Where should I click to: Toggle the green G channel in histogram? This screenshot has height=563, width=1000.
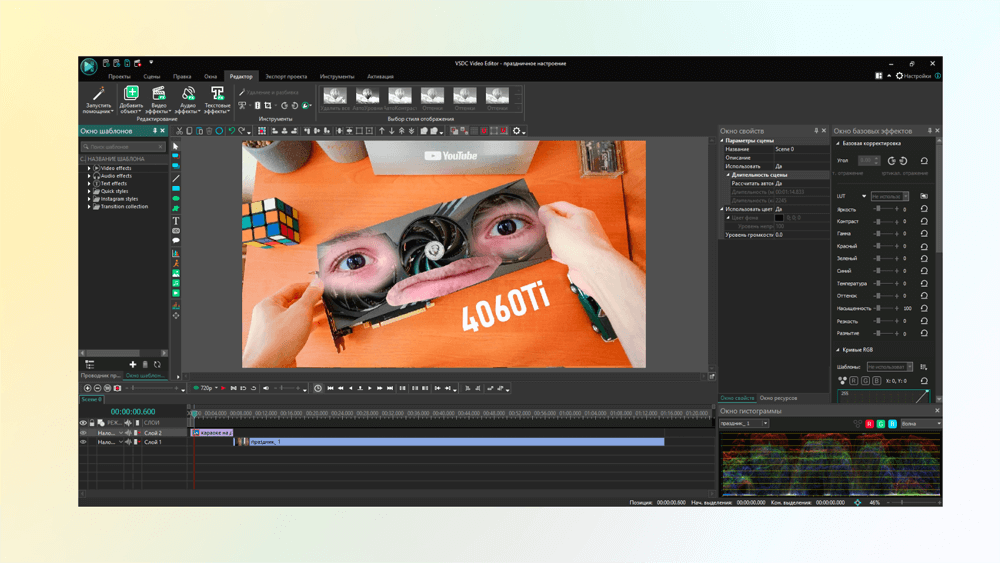point(881,424)
